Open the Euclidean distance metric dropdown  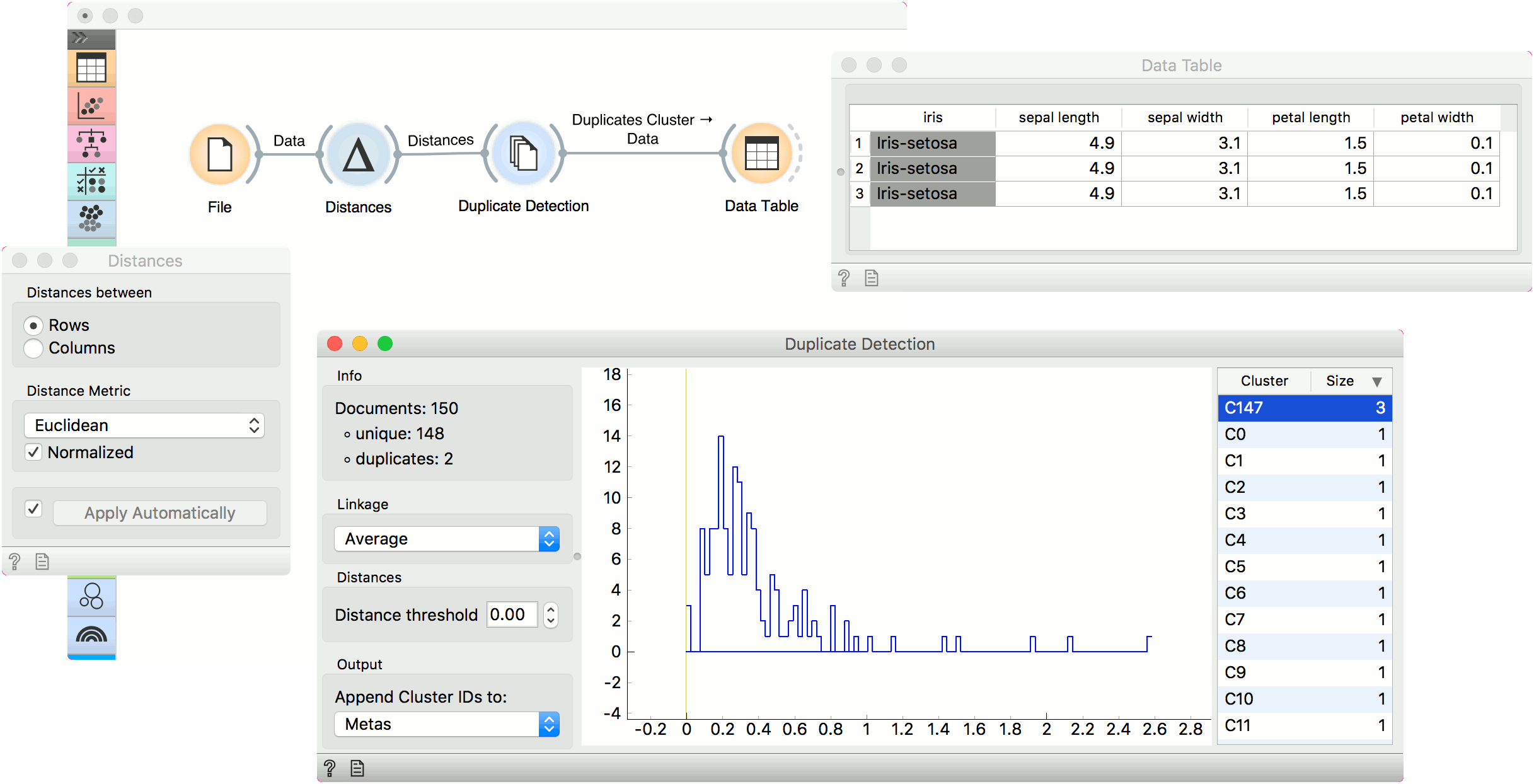[x=144, y=425]
